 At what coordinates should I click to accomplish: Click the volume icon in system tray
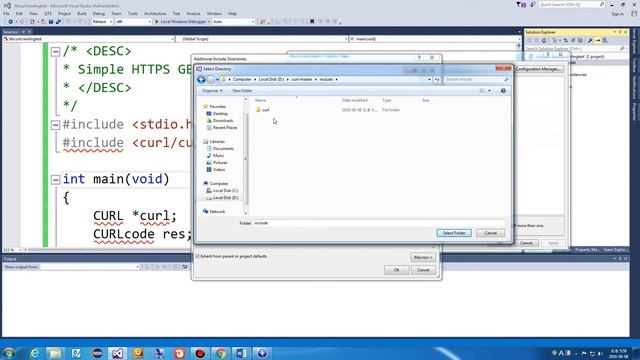coord(600,353)
